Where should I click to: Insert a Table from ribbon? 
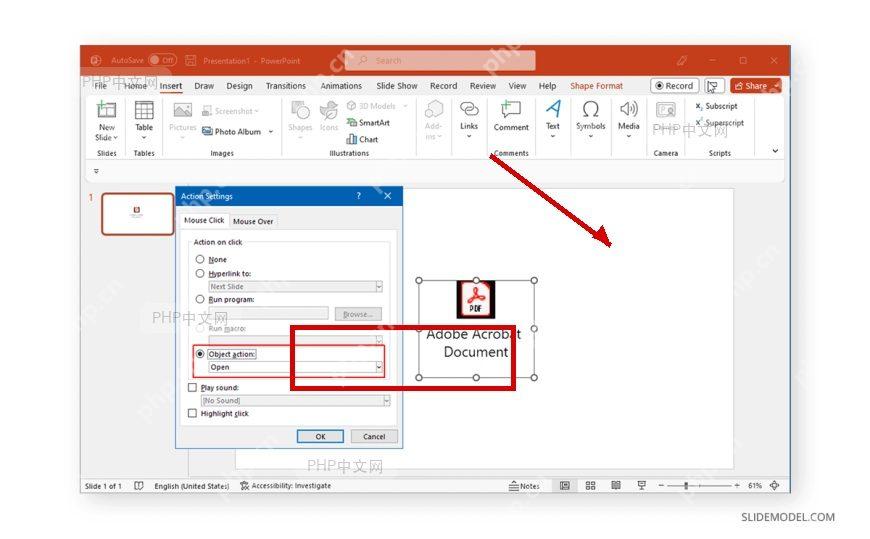tap(144, 118)
